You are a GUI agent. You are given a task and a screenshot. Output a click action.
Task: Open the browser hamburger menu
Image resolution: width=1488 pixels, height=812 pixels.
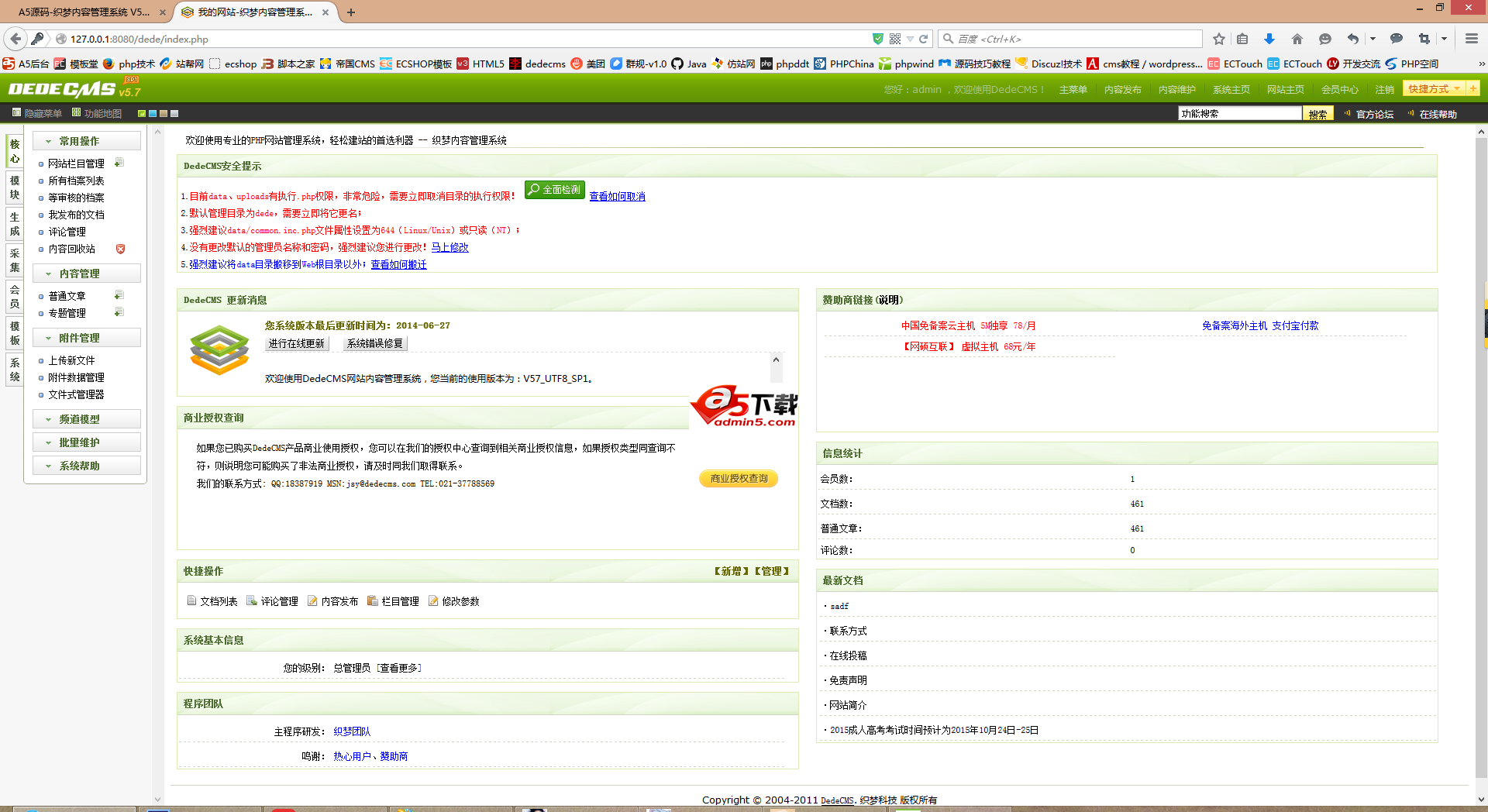click(x=1472, y=39)
